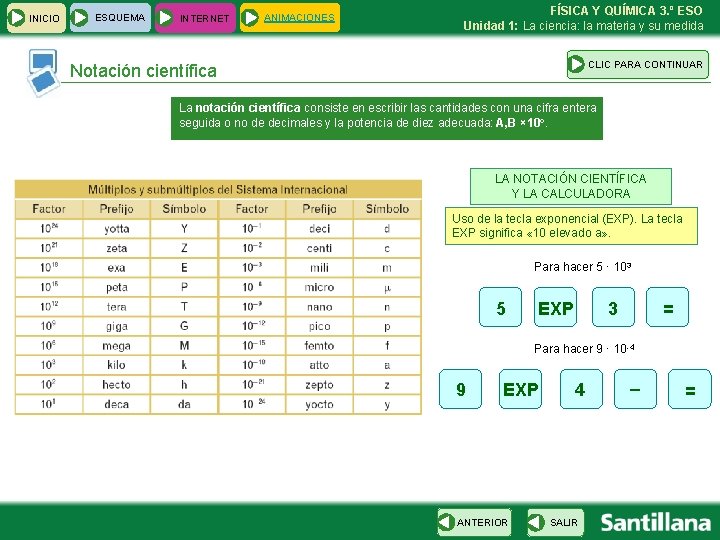Click the 'deca' prefix cell
The width and height of the screenshot is (720, 540).
tap(117, 404)
